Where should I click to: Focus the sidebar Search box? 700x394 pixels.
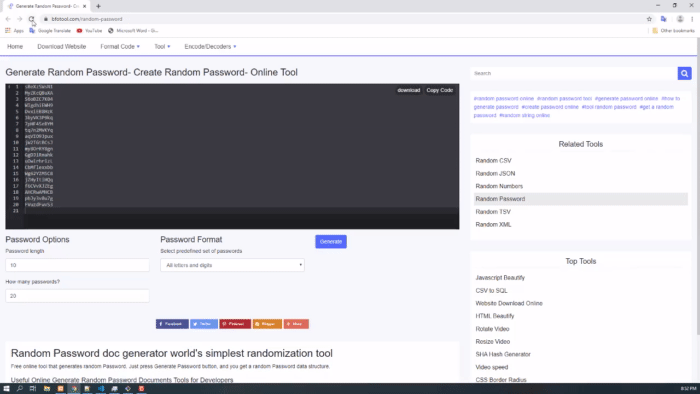[574, 73]
